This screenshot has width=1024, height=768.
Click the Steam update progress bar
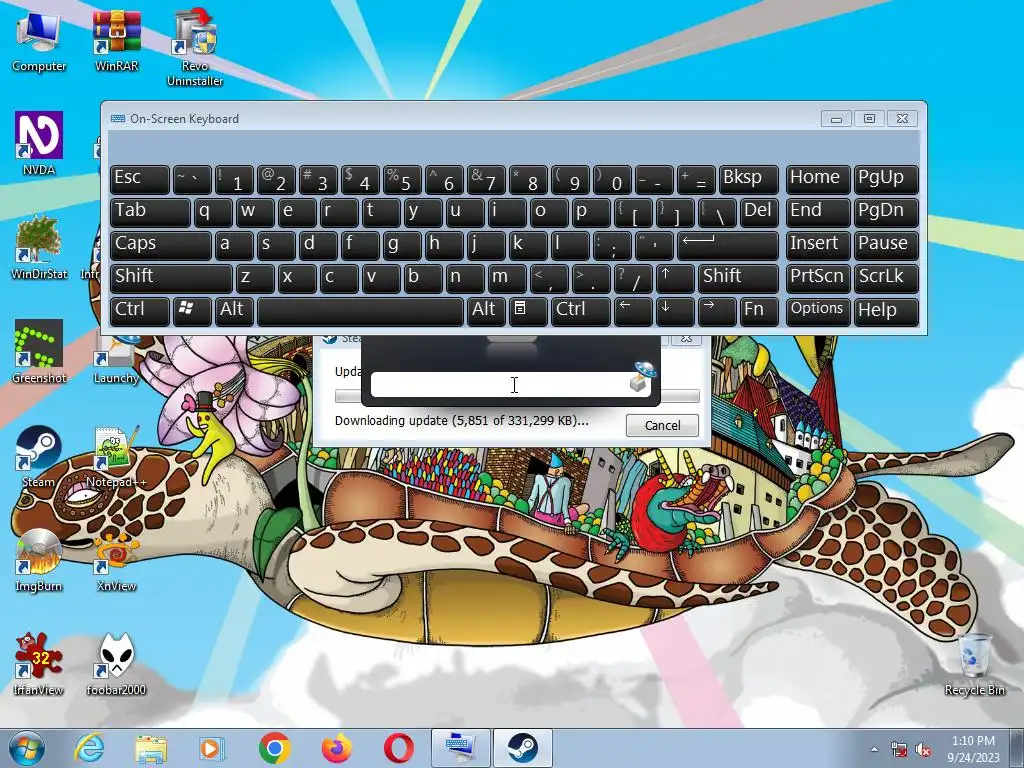[x=680, y=396]
